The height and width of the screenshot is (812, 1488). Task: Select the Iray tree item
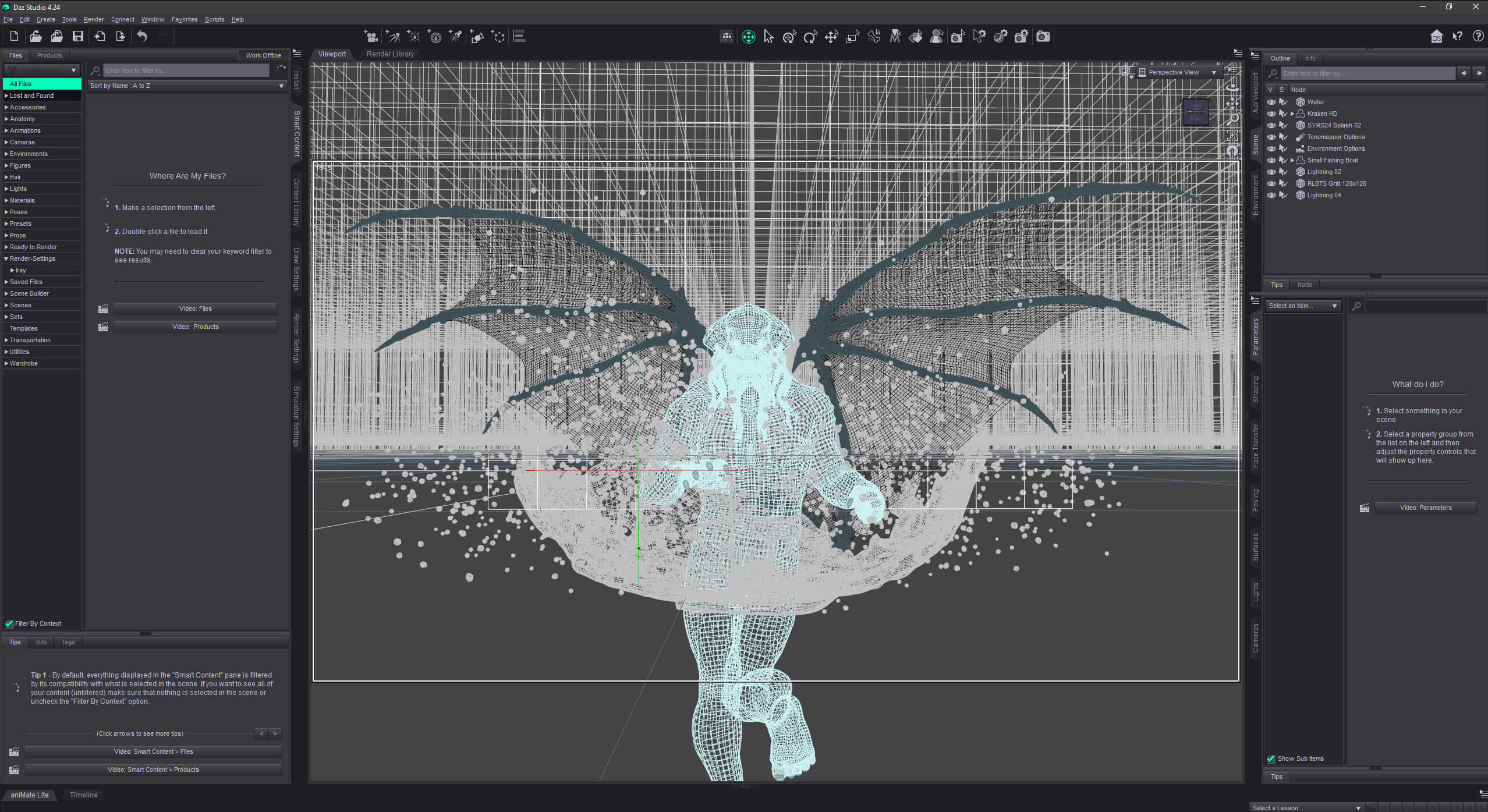(21, 270)
